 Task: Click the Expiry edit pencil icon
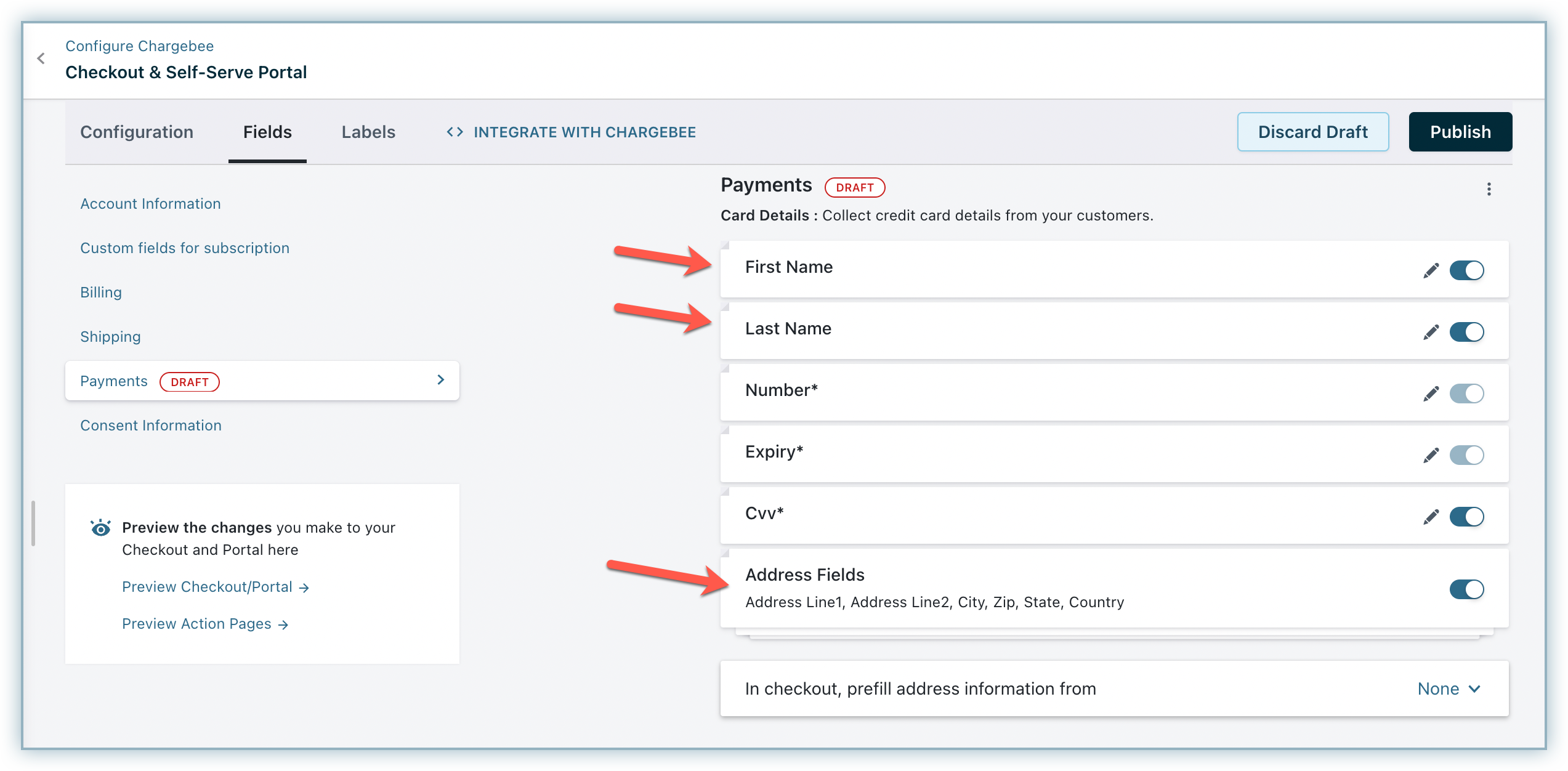pos(1431,455)
